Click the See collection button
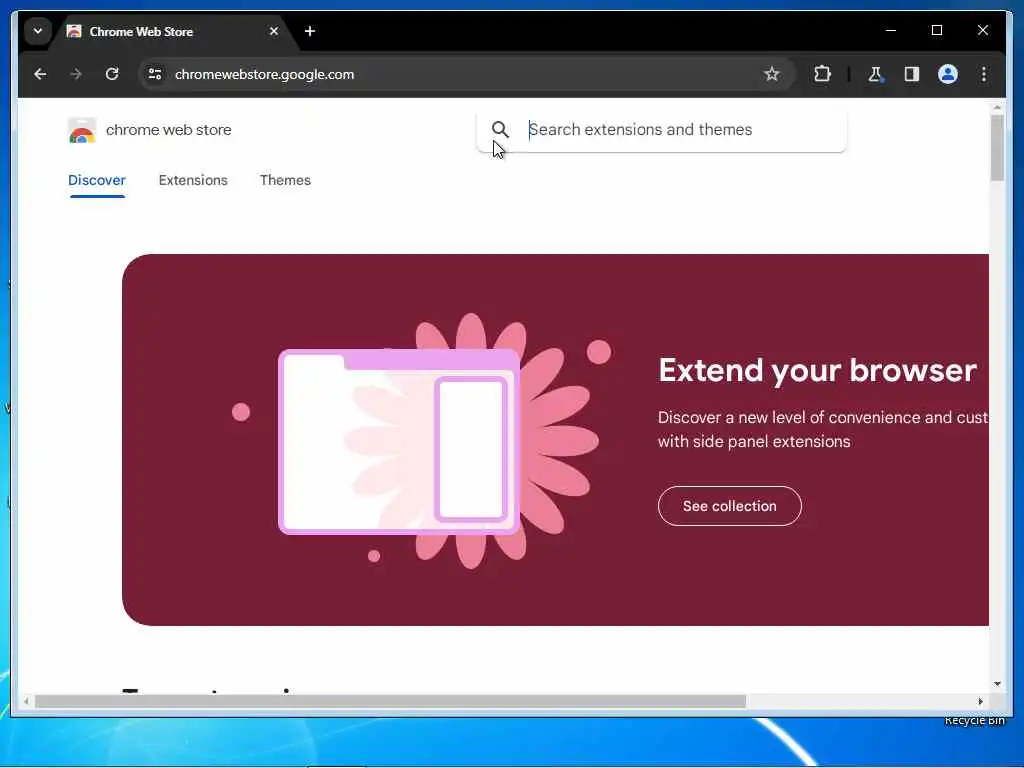The height and width of the screenshot is (768, 1024). [729, 506]
